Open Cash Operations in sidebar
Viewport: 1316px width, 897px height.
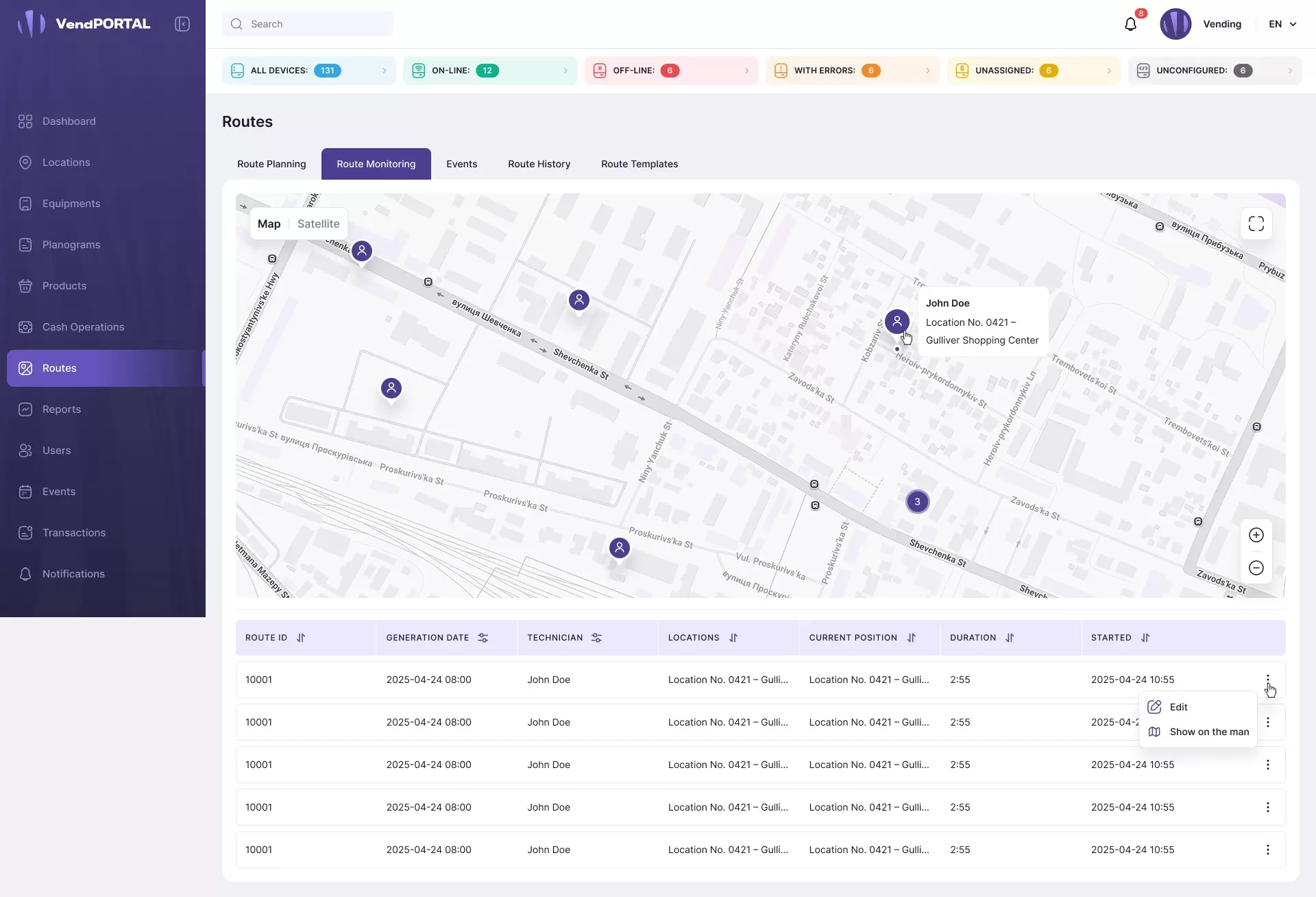pos(83,327)
